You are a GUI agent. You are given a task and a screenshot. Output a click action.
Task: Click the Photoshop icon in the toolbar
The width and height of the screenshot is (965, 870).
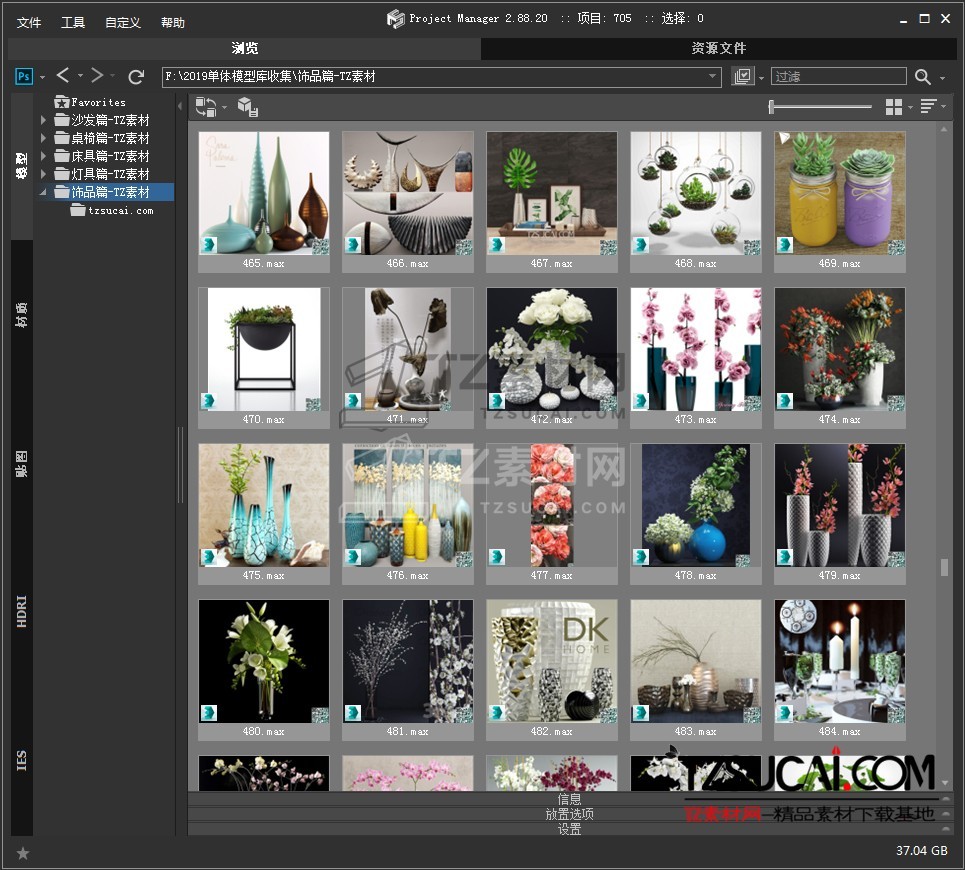pos(24,77)
